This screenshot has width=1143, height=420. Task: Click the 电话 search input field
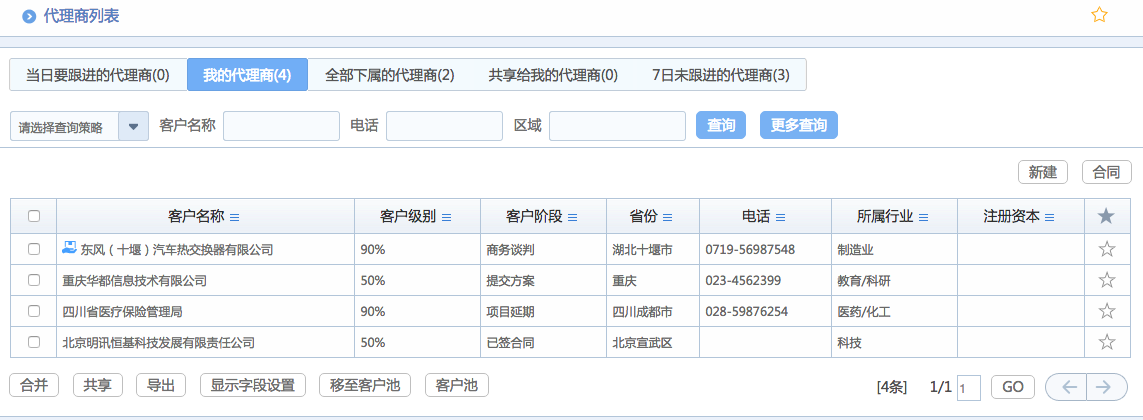click(444, 126)
